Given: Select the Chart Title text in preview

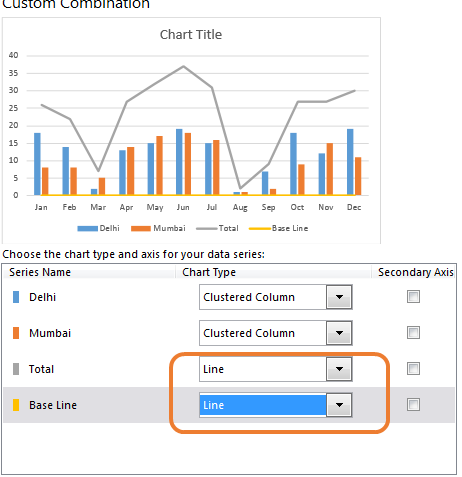Looking at the screenshot, I should pyautogui.click(x=191, y=35).
